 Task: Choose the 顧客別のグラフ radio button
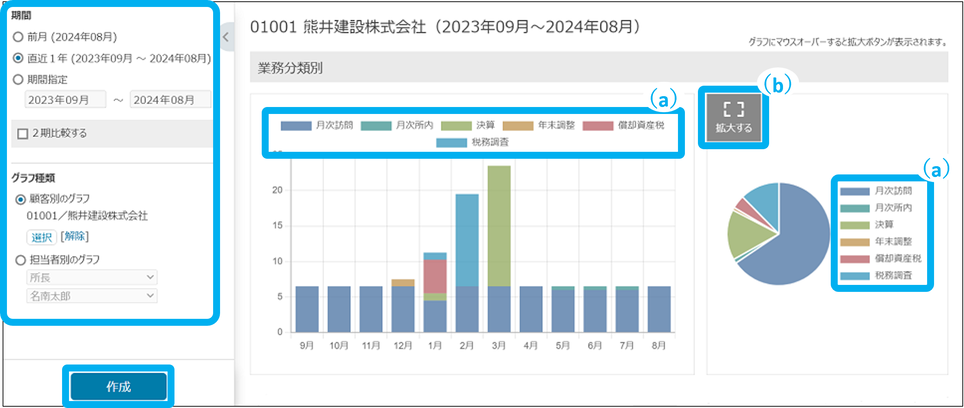point(20,200)
